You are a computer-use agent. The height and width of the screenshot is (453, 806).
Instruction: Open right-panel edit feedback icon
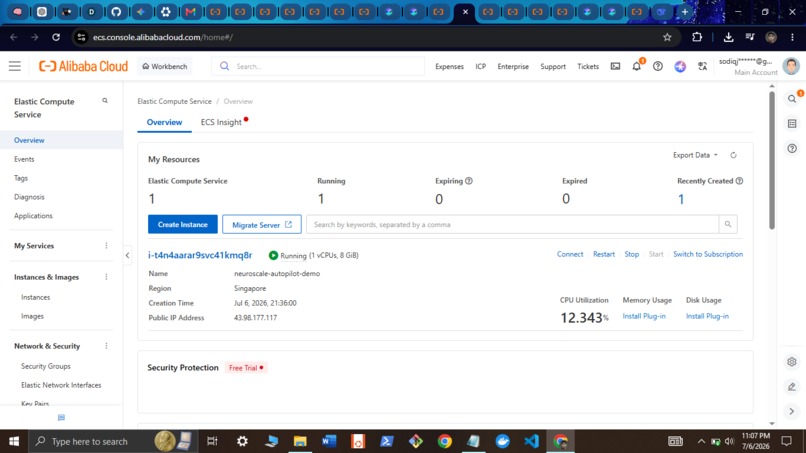[792, 387]
